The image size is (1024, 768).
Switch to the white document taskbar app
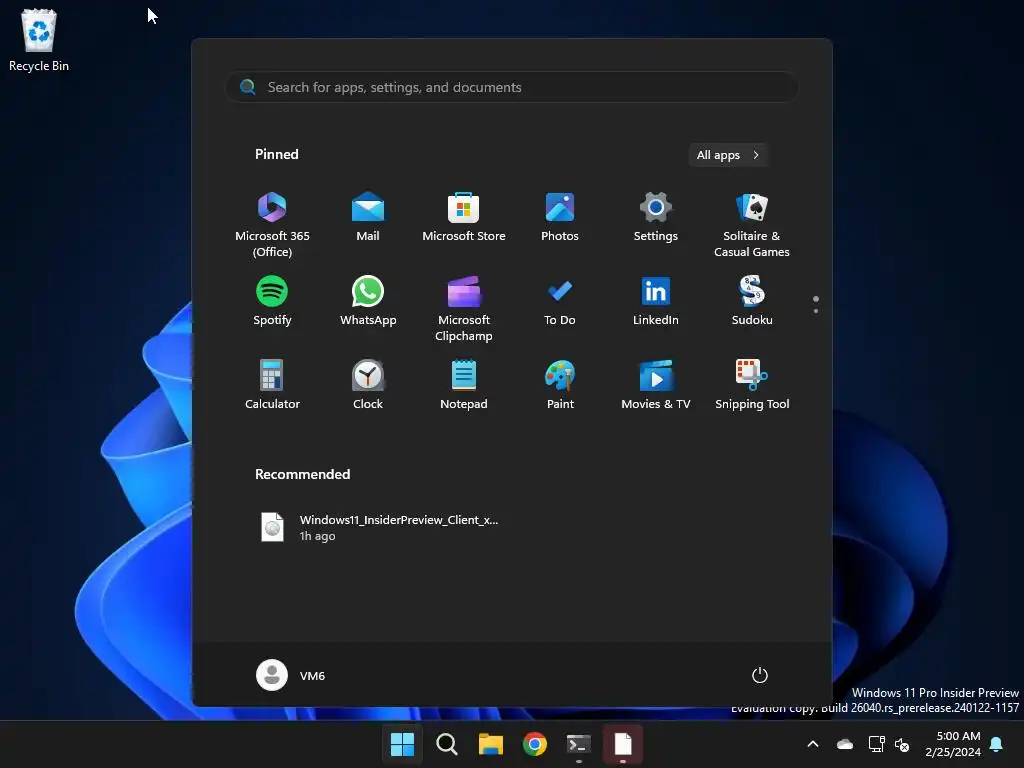[x=623, y=744]
